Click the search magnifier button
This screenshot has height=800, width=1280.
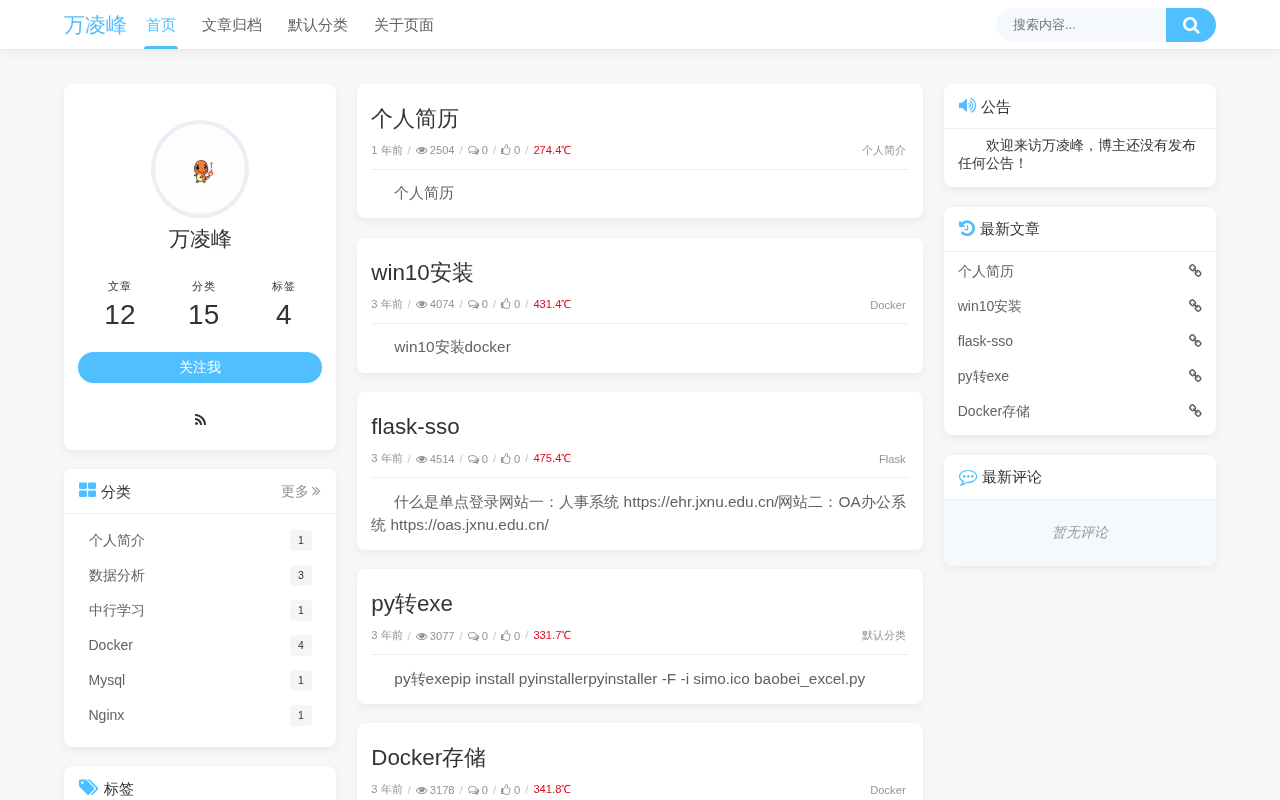click(1191, 25)
